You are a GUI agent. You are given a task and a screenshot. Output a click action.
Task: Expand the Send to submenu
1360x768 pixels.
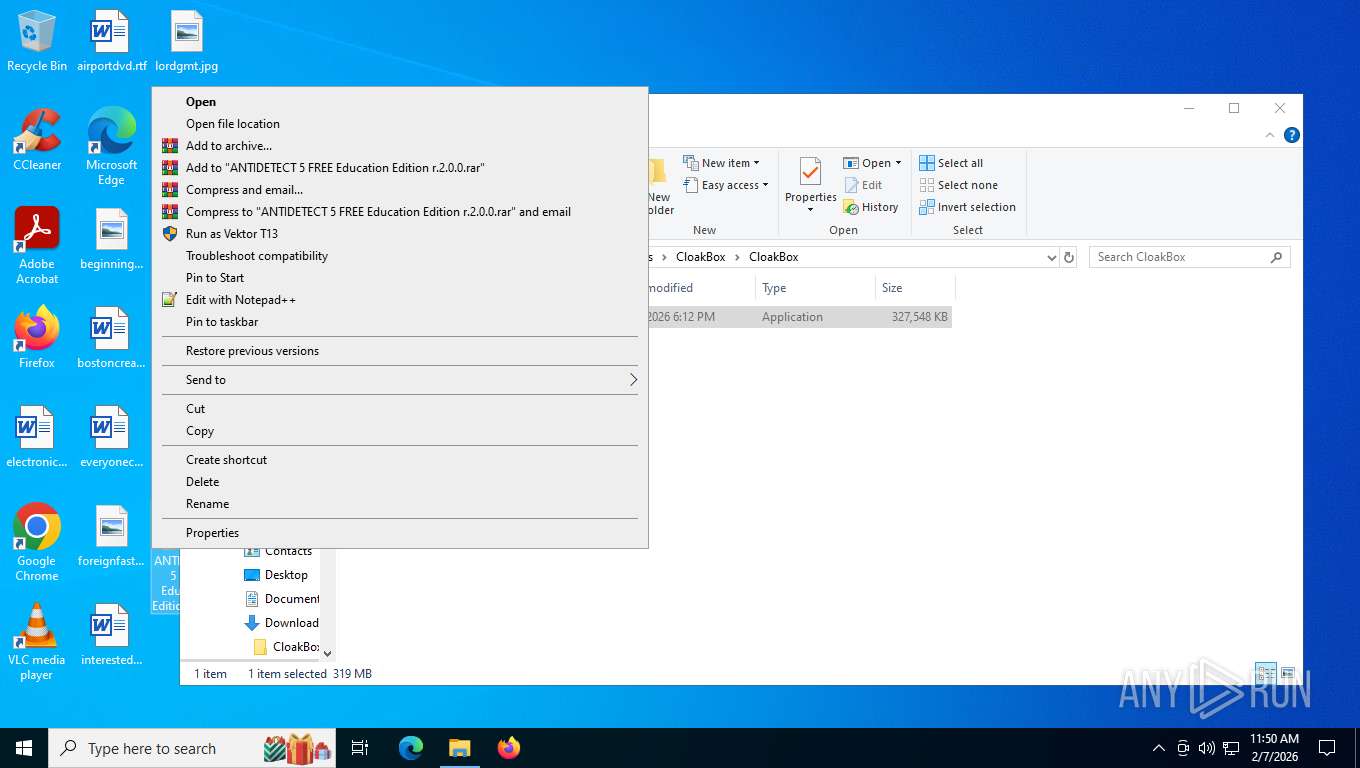coord(400,380)
